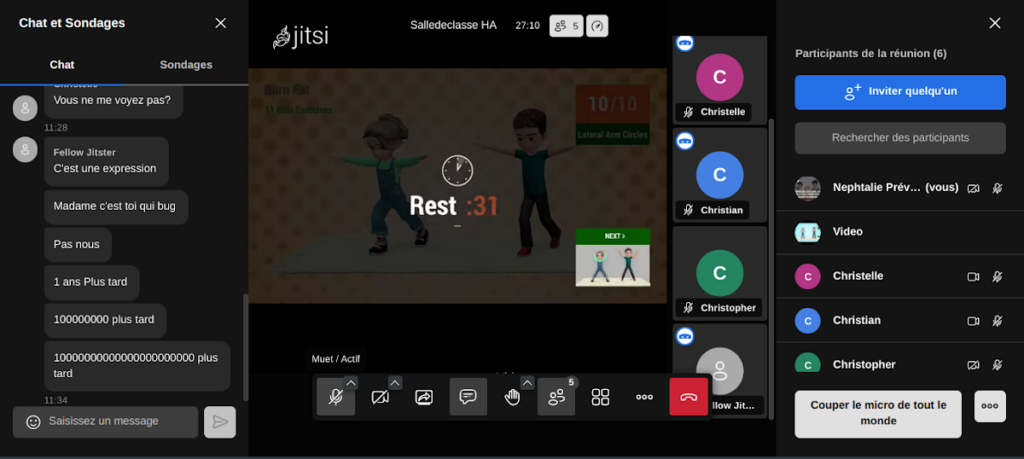Expand audio settings arrow beside microphone

point(351,383)
